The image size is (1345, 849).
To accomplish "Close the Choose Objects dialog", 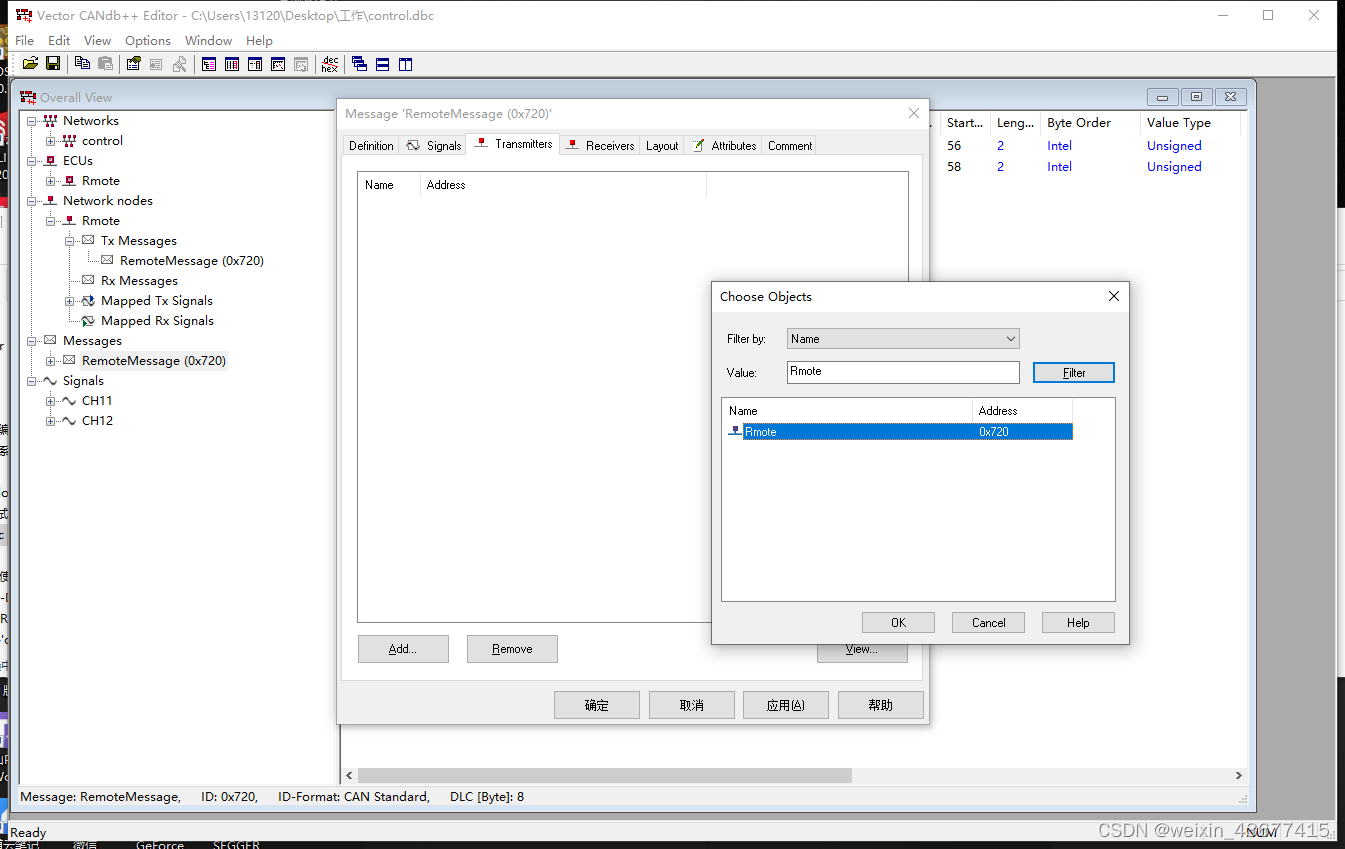I will (1114, 296).
